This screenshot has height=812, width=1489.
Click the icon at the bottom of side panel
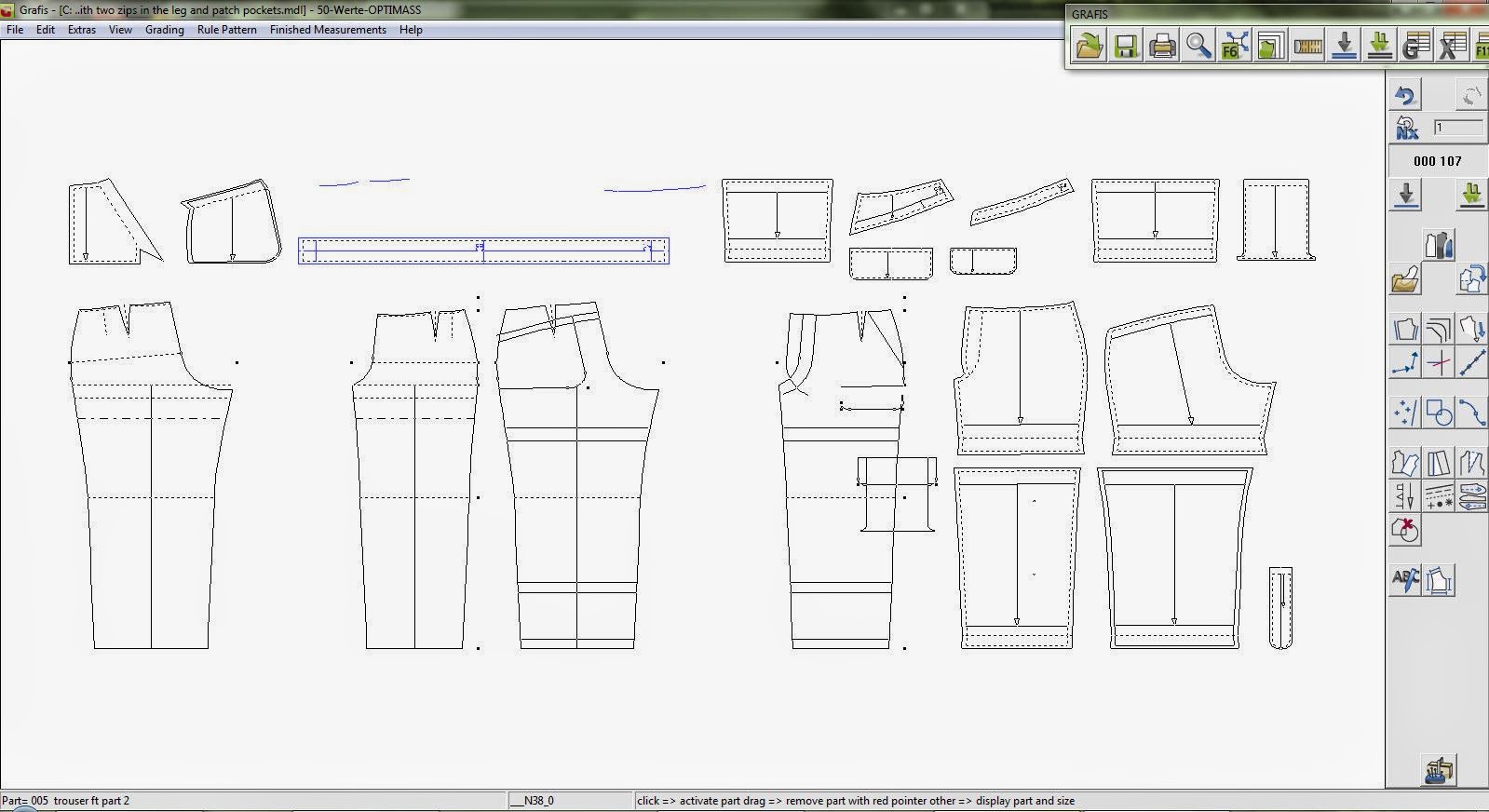pyautogui.click(x=1439, y=770)
